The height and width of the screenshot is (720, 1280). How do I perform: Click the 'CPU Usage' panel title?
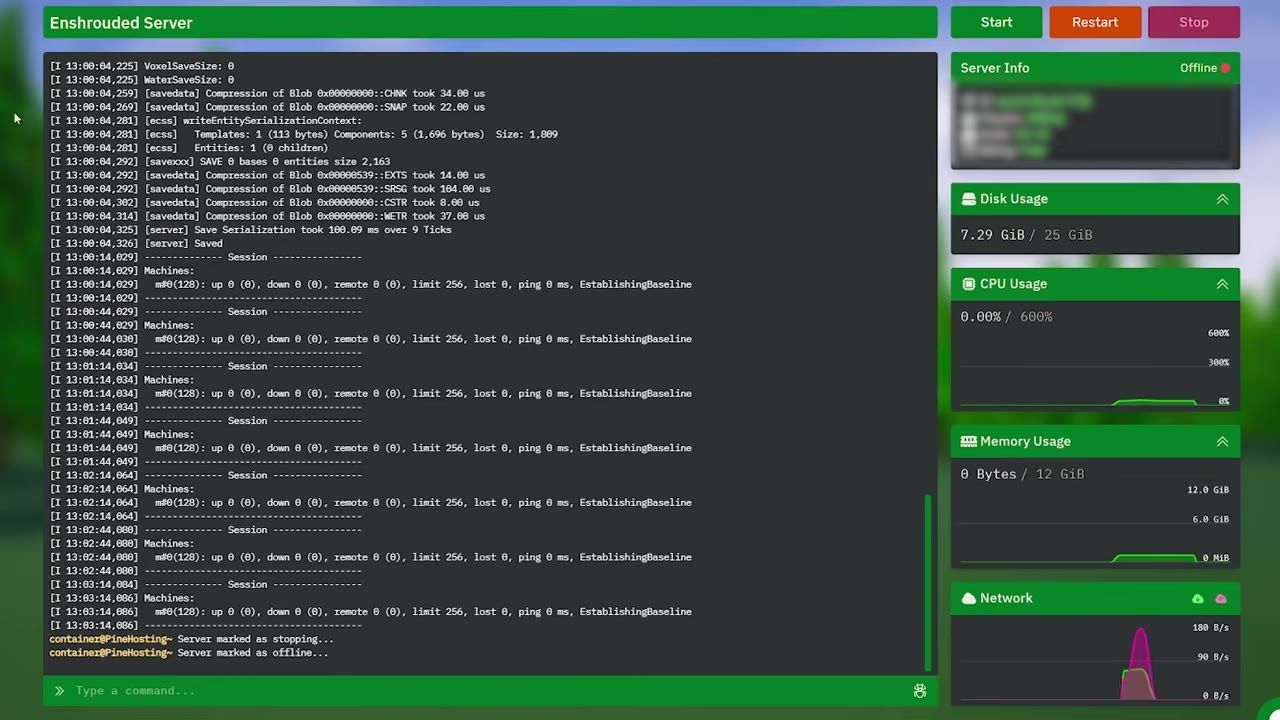[1014, 284]
